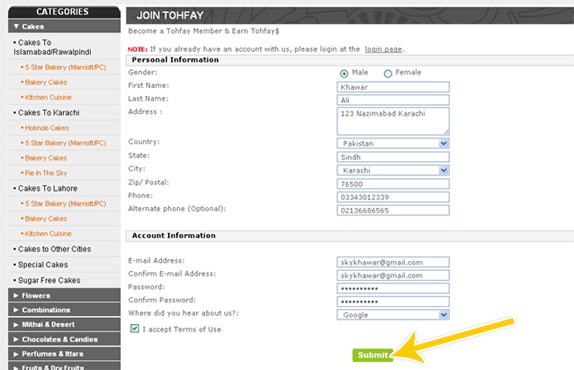Follow the login page link

(383, 49)
